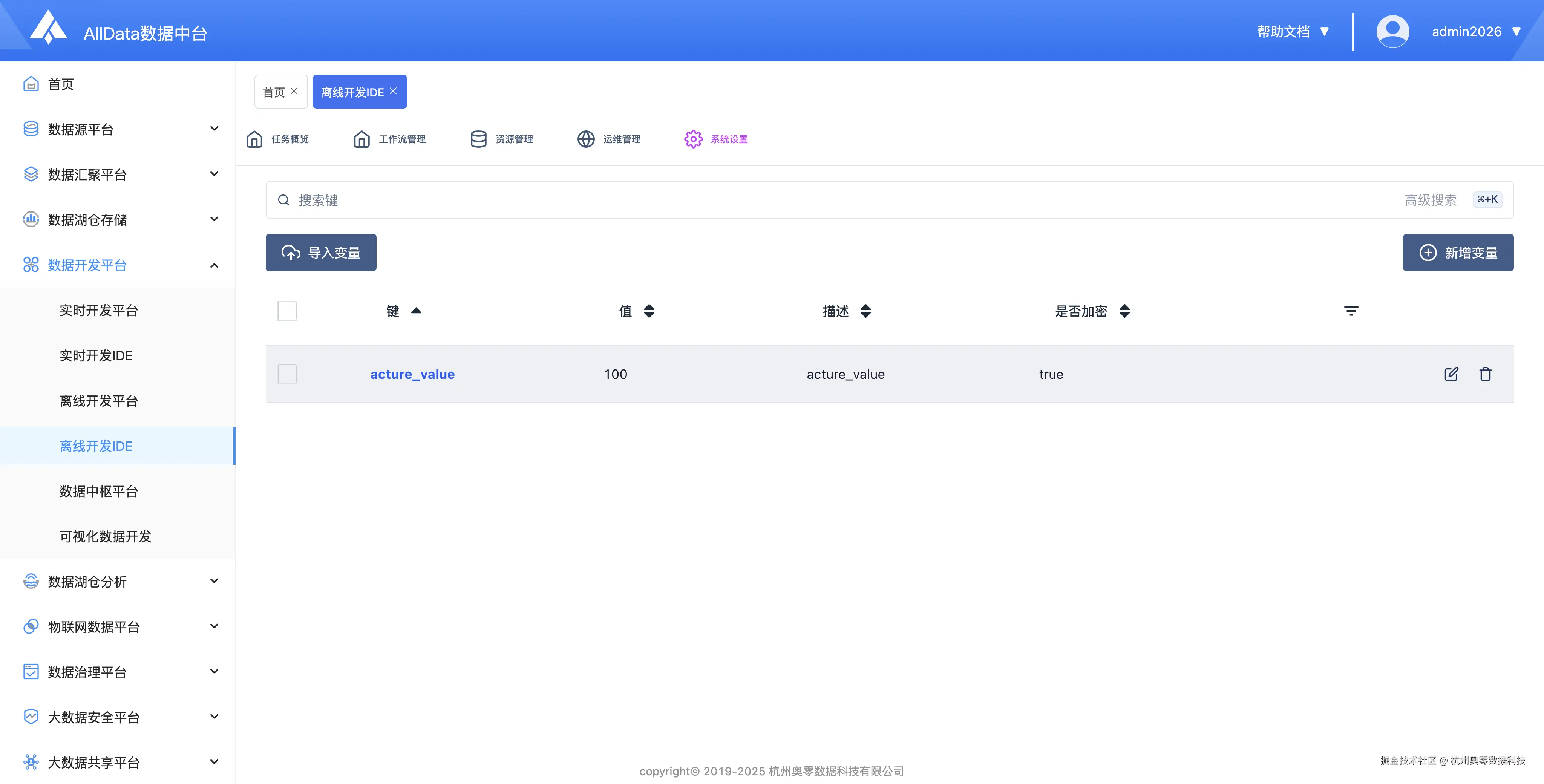
Task: Delete the acture_value variable via trash icon
Action: (x=1485, y=374)
